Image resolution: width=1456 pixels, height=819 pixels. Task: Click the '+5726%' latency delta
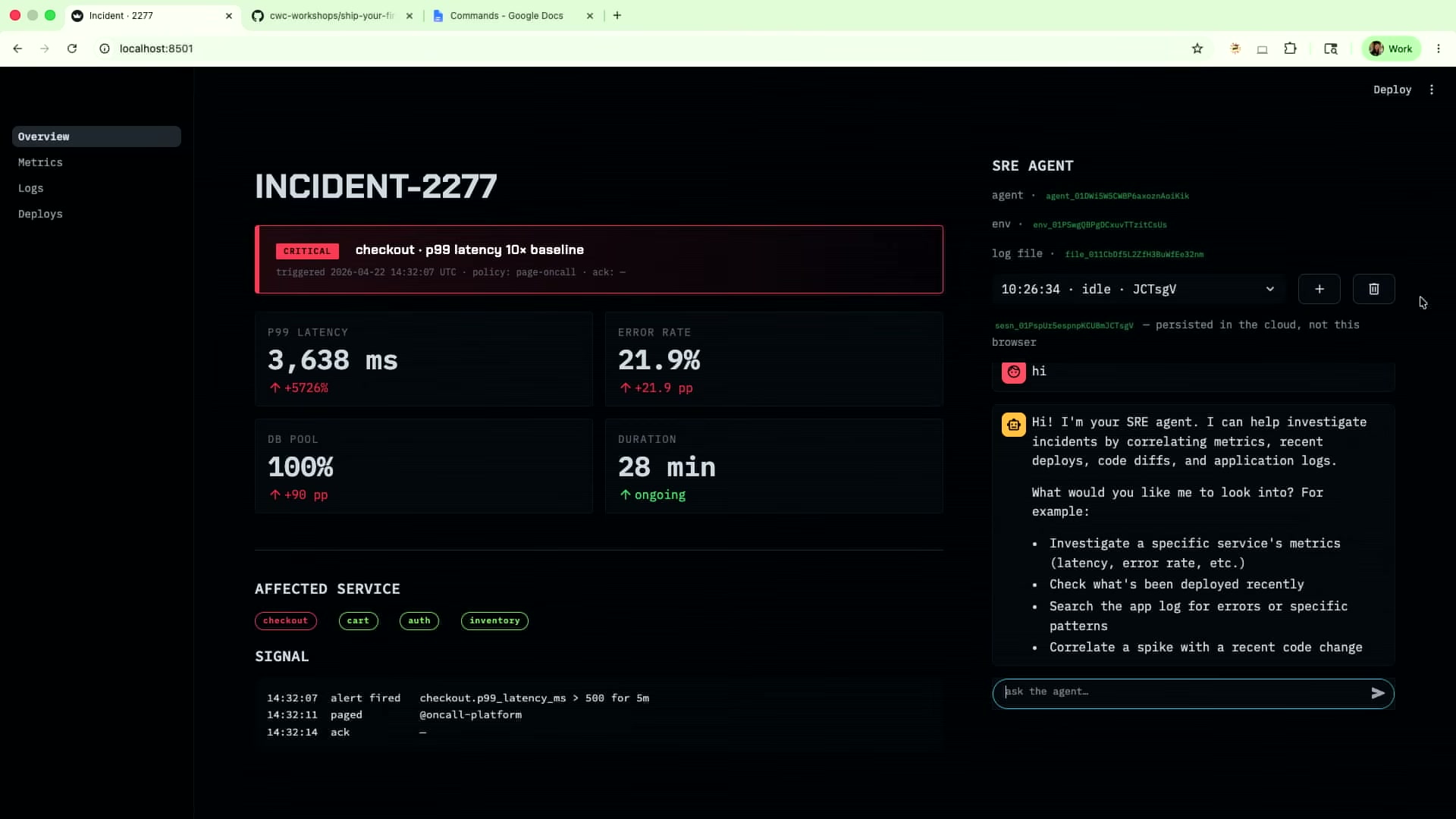coord(300,388)
